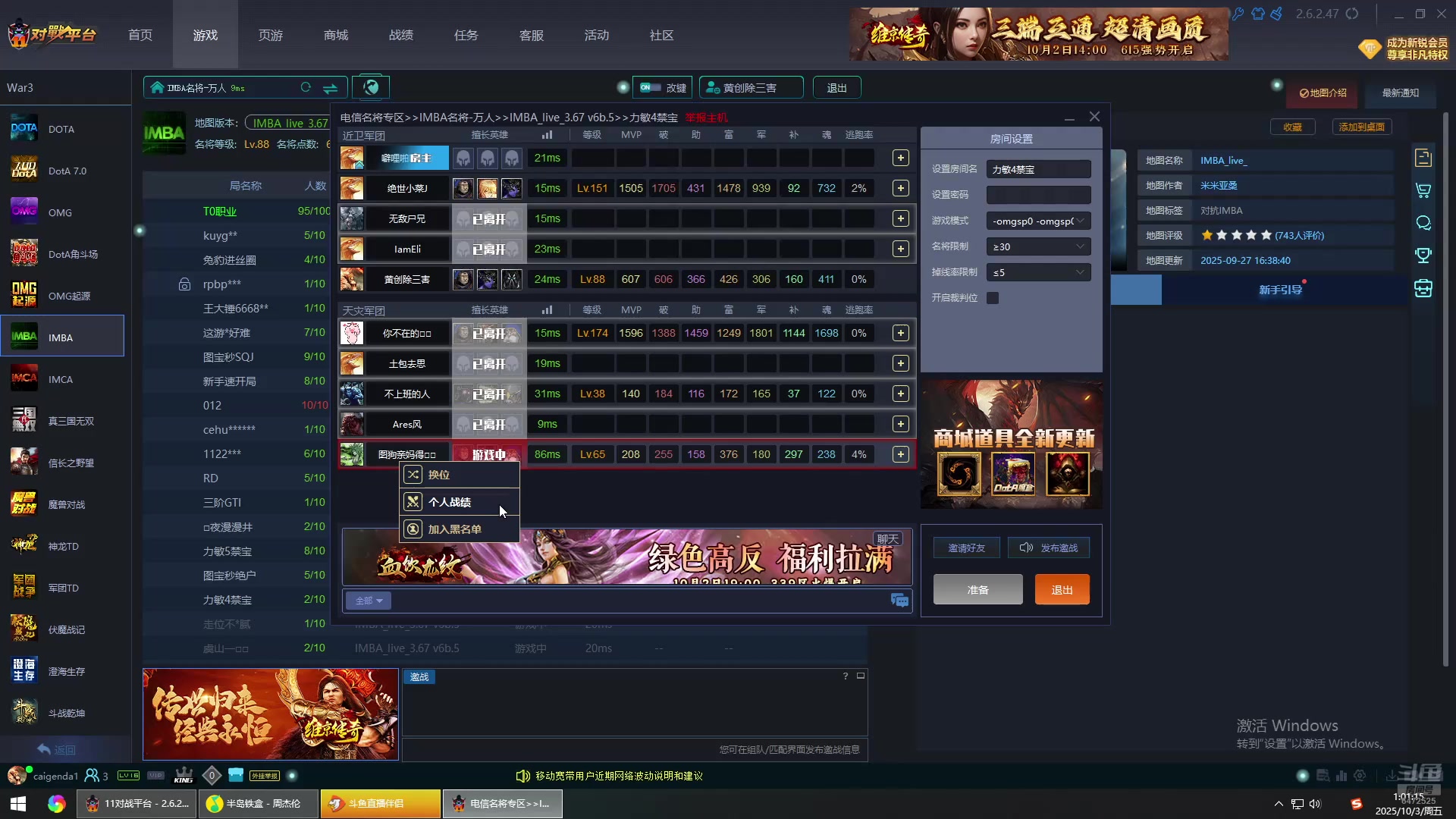Enable the 开启裁判位 checkbox
The width and height of the screenshot is (1456, 819).
click(x=993, y=298)
